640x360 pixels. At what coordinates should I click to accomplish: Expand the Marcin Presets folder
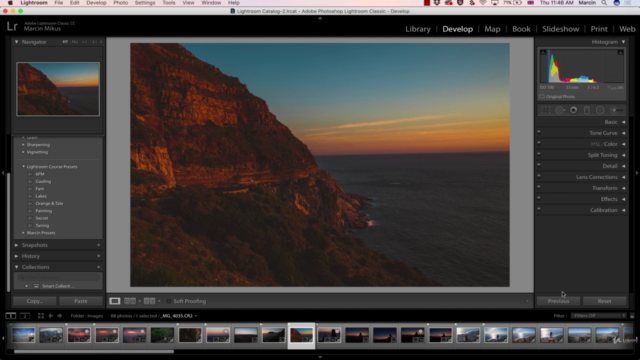tap(23, 233)
